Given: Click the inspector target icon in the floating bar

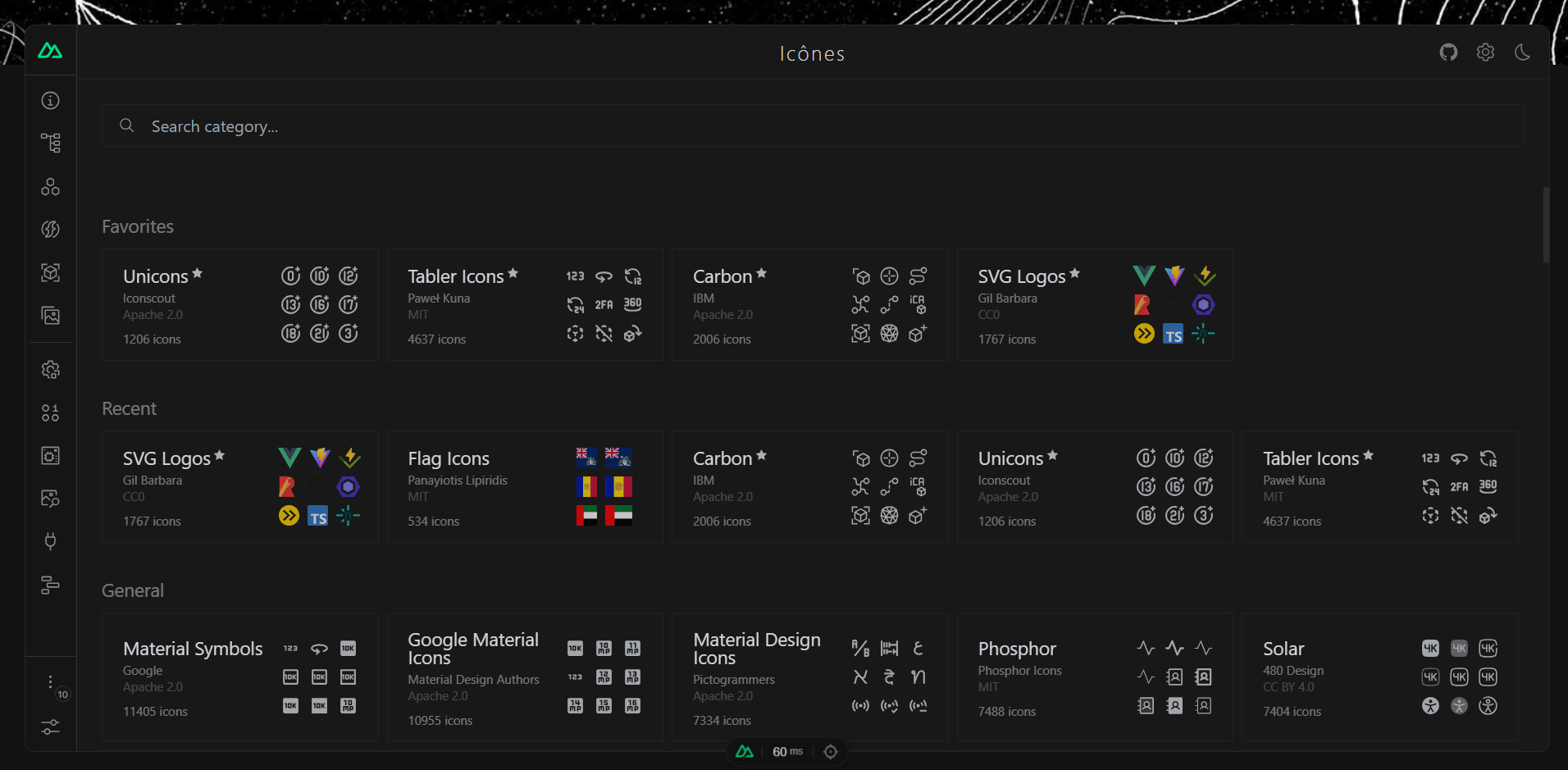Looking at the screenshot, I should click(831, 752).
